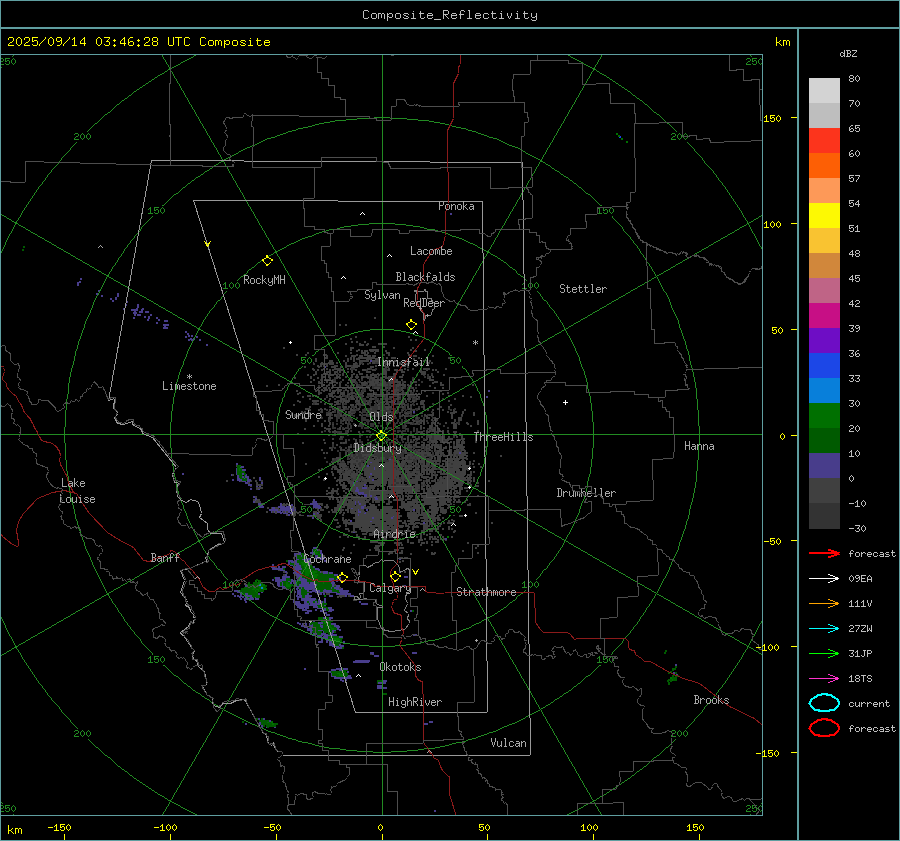
Task: Click the yellow diamond marker beside Cochrane
Action: 343,577
